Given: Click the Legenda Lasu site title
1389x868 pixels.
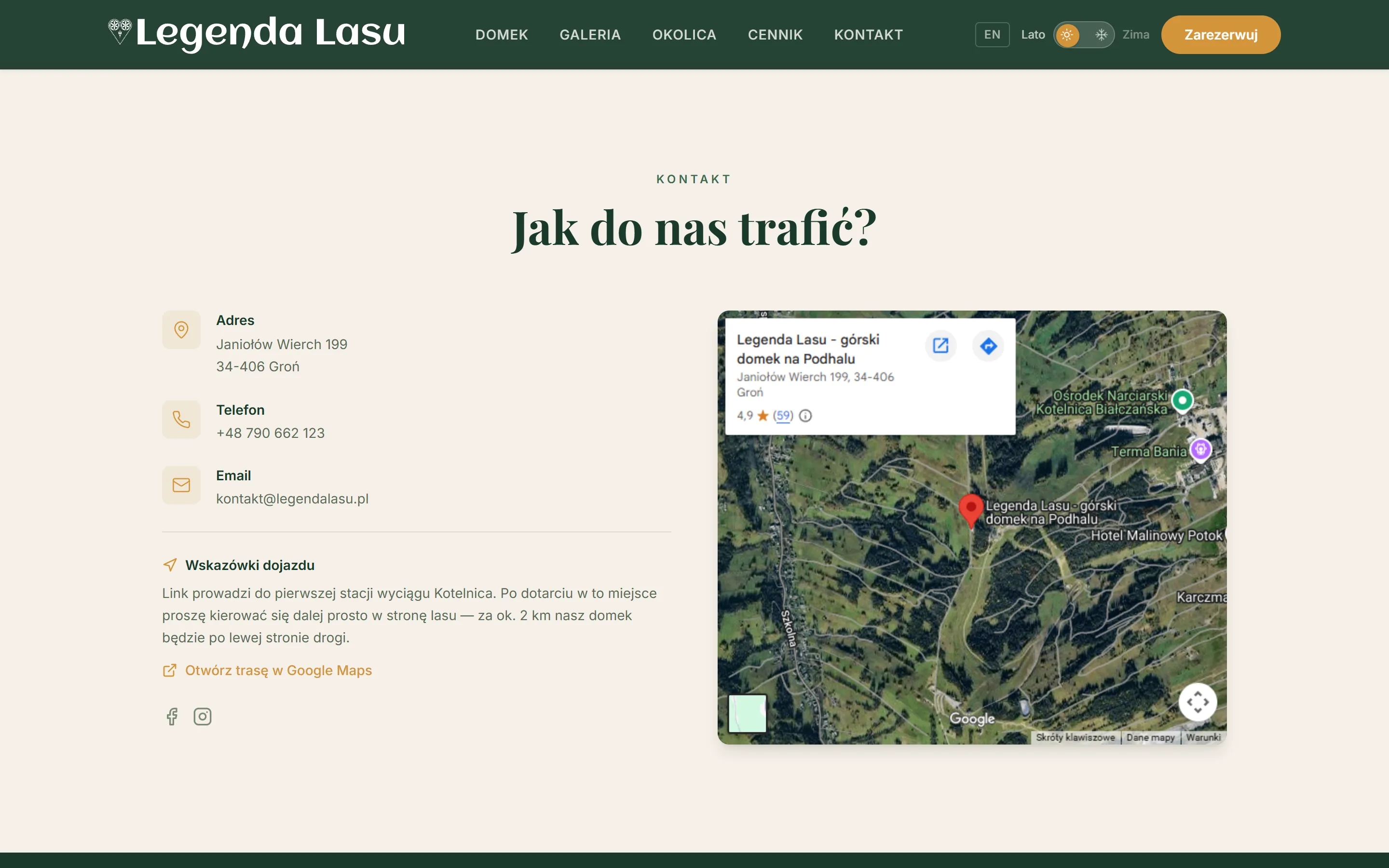Looking at the screenshot, I should point(271,33).
